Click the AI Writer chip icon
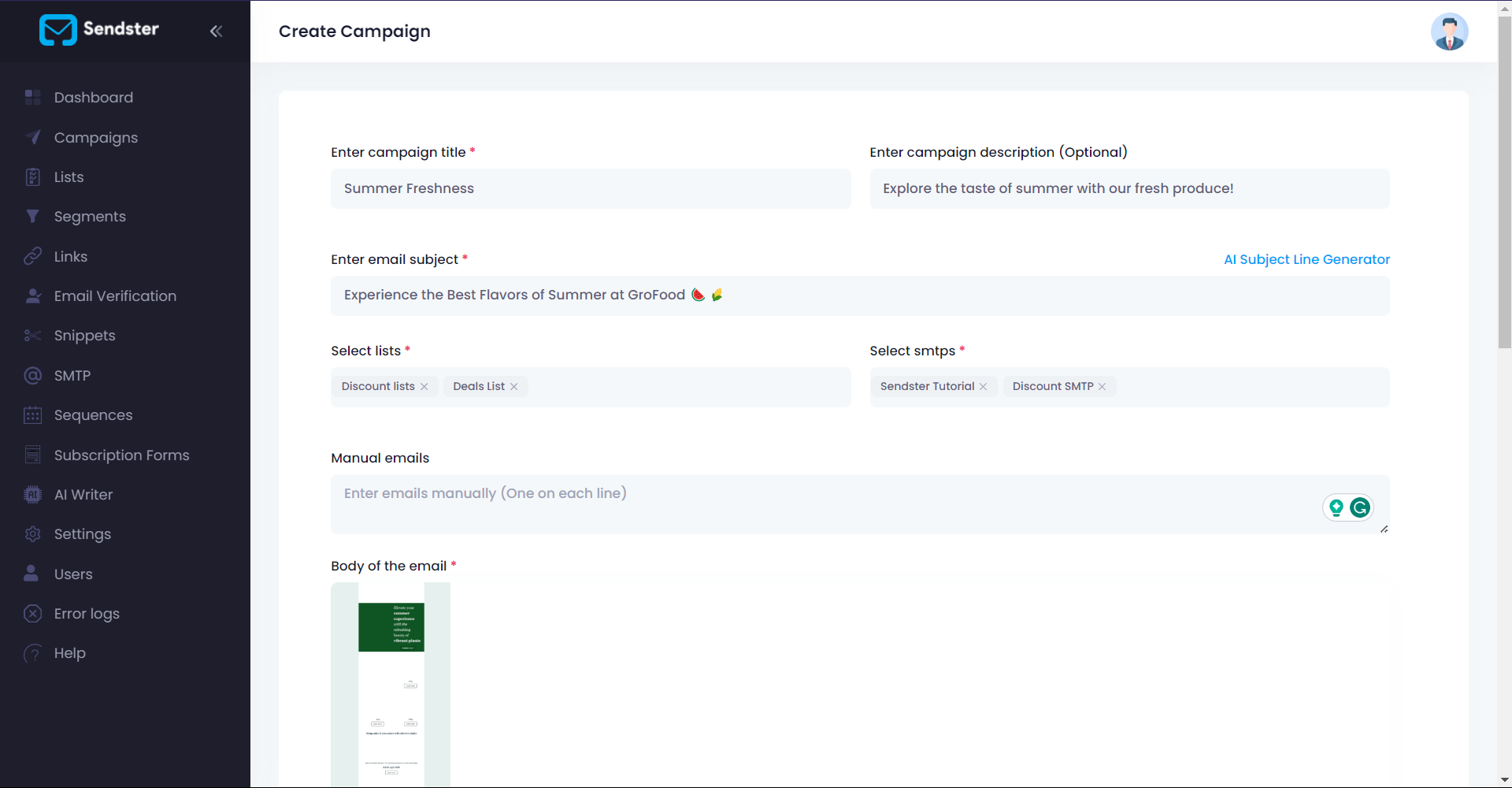This screenshot has width=1512, height=788. click(x=32, y=495)
